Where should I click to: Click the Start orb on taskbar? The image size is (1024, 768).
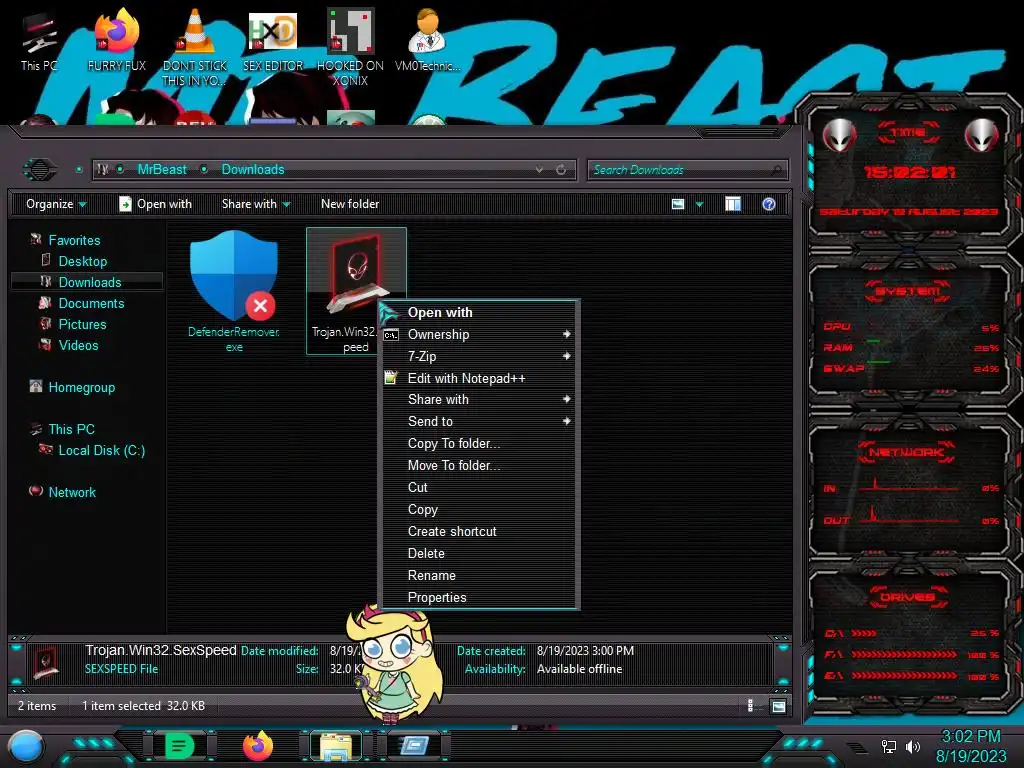pos(26,747)
